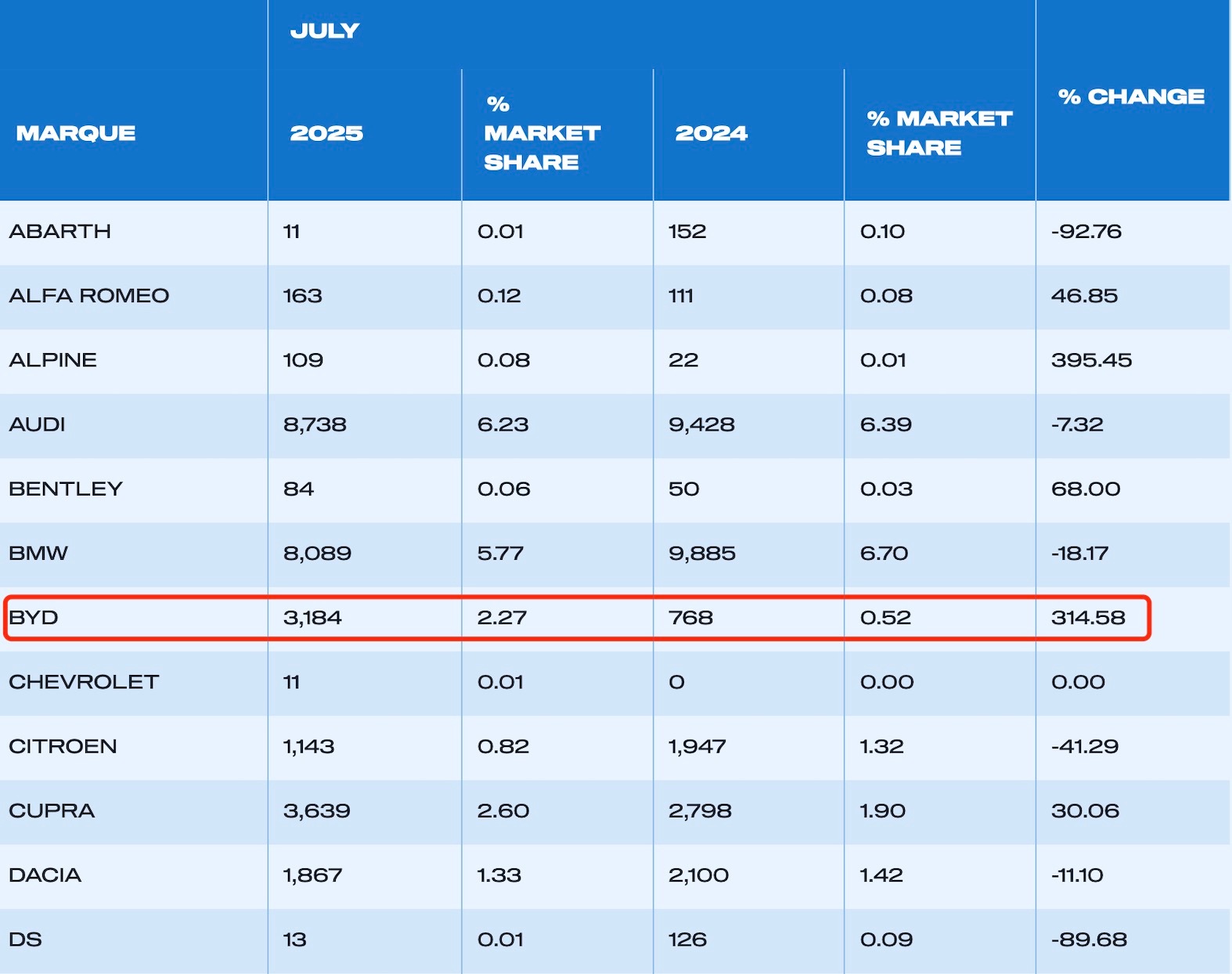Click Abarth's 152 2024 figure
This screenshot has width=1232, height=974.
point(687,232)
